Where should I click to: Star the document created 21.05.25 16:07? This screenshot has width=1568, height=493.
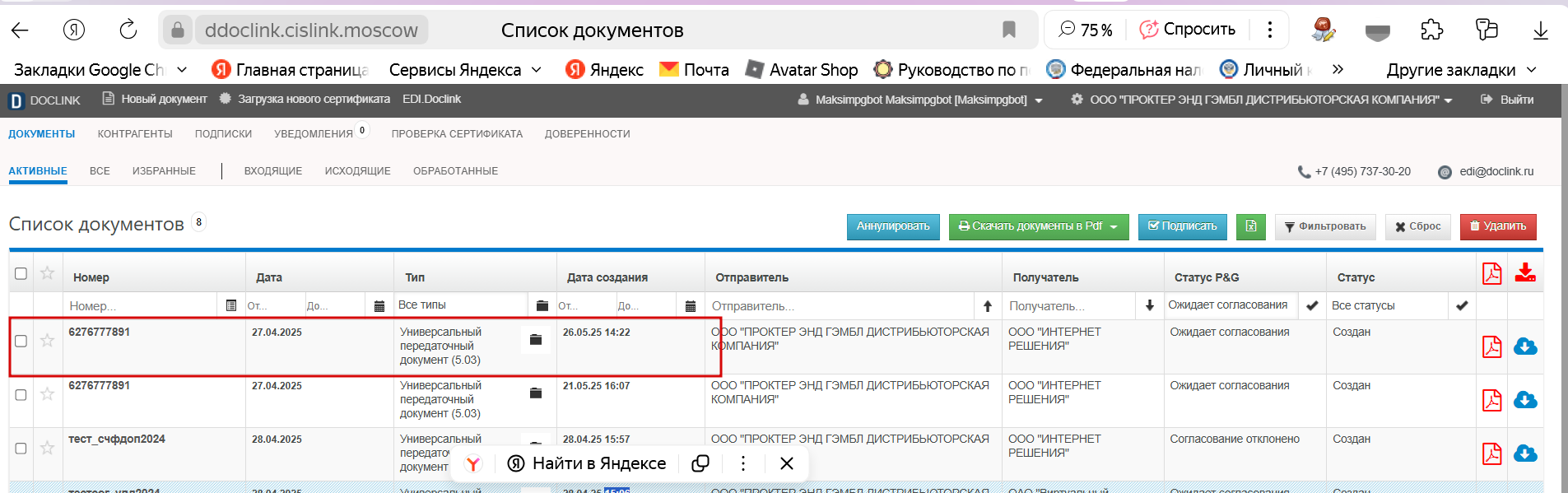click(47, 394)
